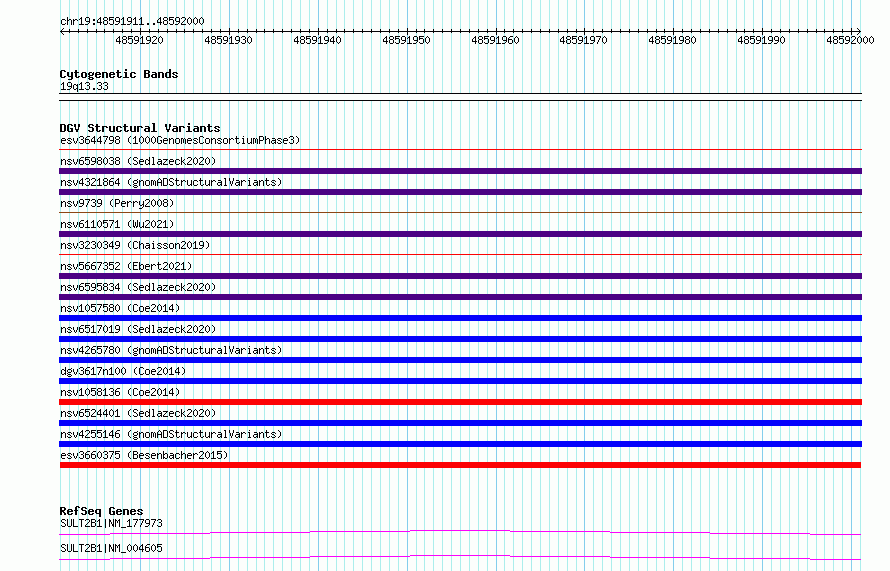Click ruler position 48591960
This screenshot has height=571, width=890.
[x=495, y=40]
